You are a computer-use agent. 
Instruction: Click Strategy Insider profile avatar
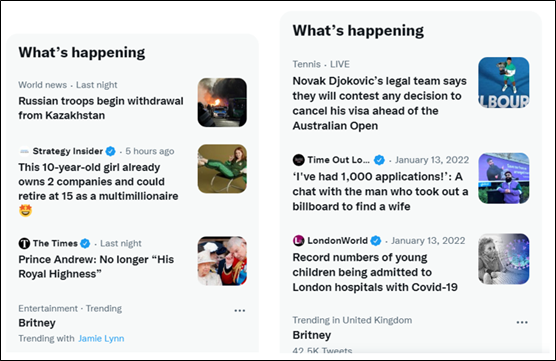24,151
